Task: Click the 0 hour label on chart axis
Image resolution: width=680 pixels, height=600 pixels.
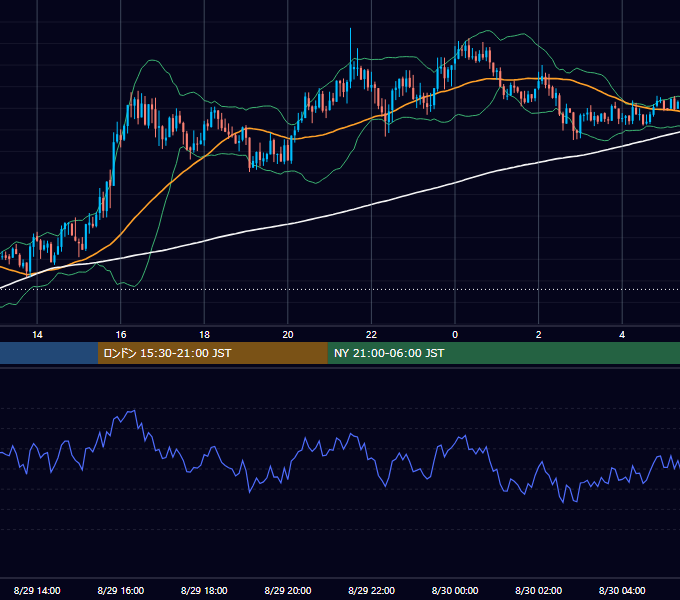Action: pos(455,335)
